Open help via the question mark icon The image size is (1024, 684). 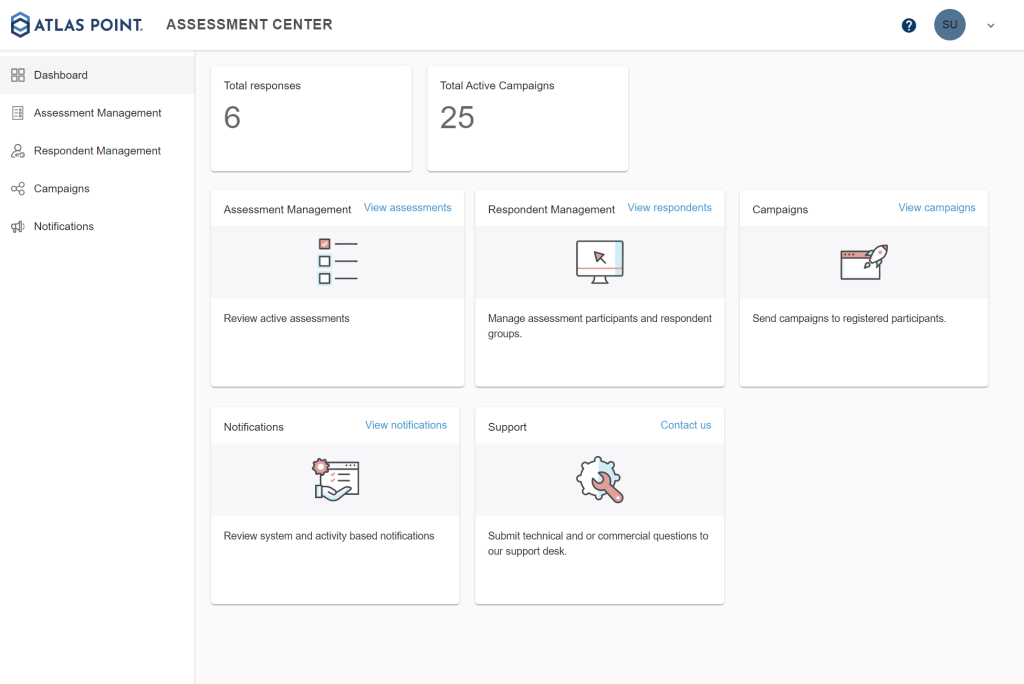tap(908, 26)
